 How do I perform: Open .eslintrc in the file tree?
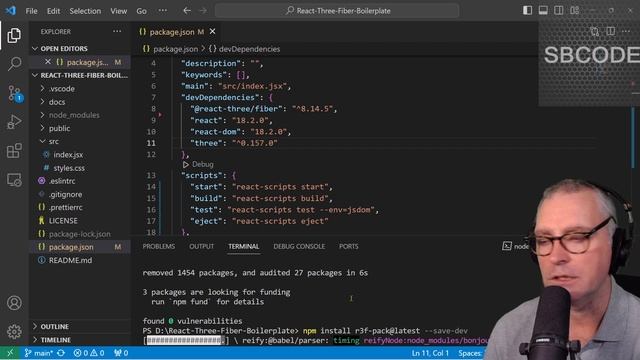pos(80,181)
